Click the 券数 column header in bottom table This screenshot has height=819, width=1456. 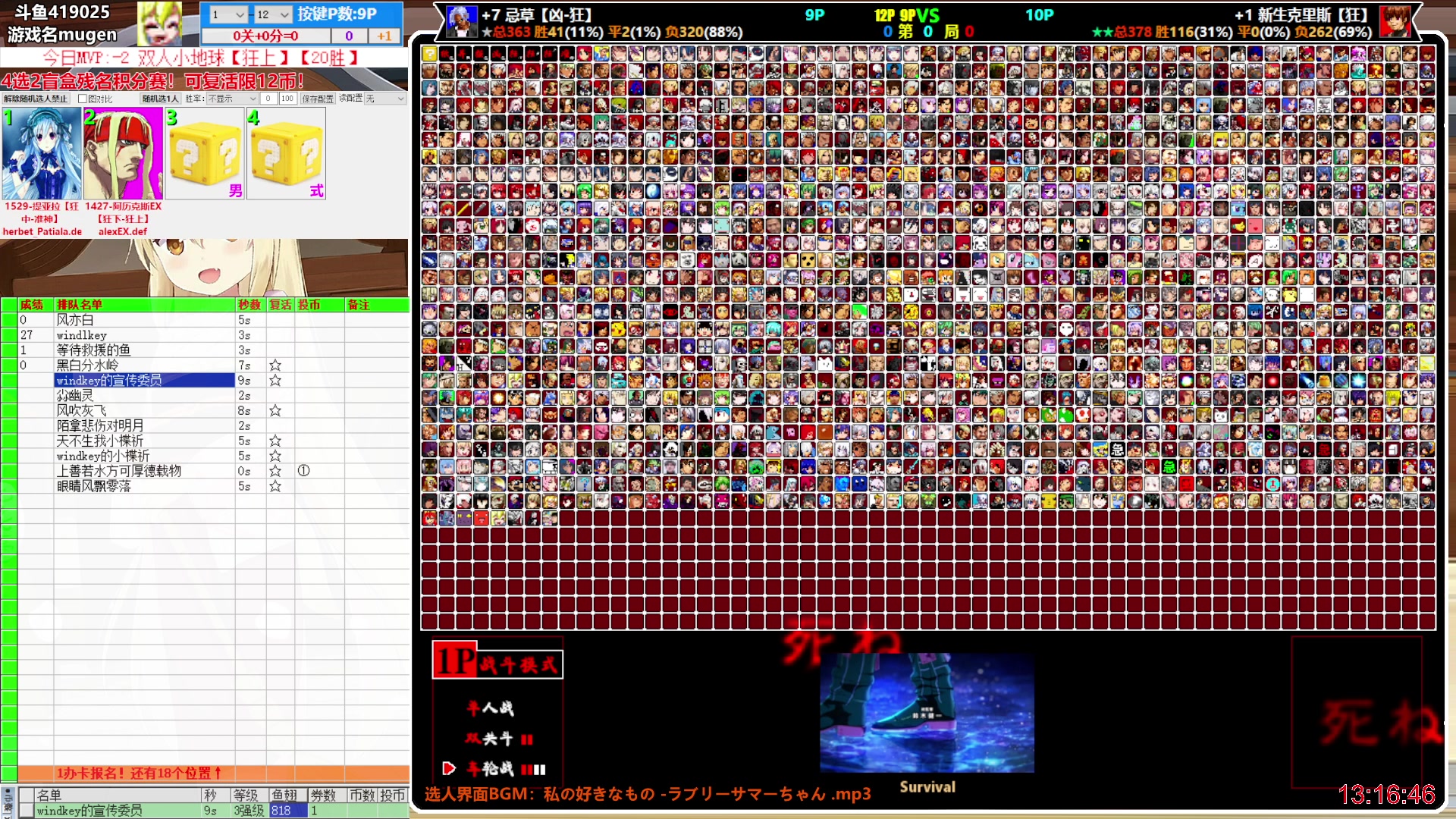click(x=326, y=795)
